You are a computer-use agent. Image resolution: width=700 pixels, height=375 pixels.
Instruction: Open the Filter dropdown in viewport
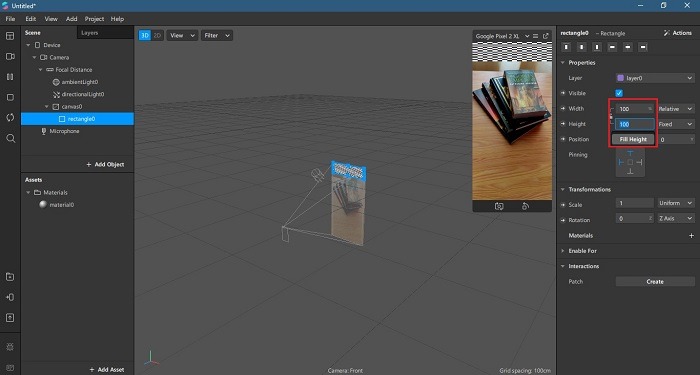(x=217, y=36)
